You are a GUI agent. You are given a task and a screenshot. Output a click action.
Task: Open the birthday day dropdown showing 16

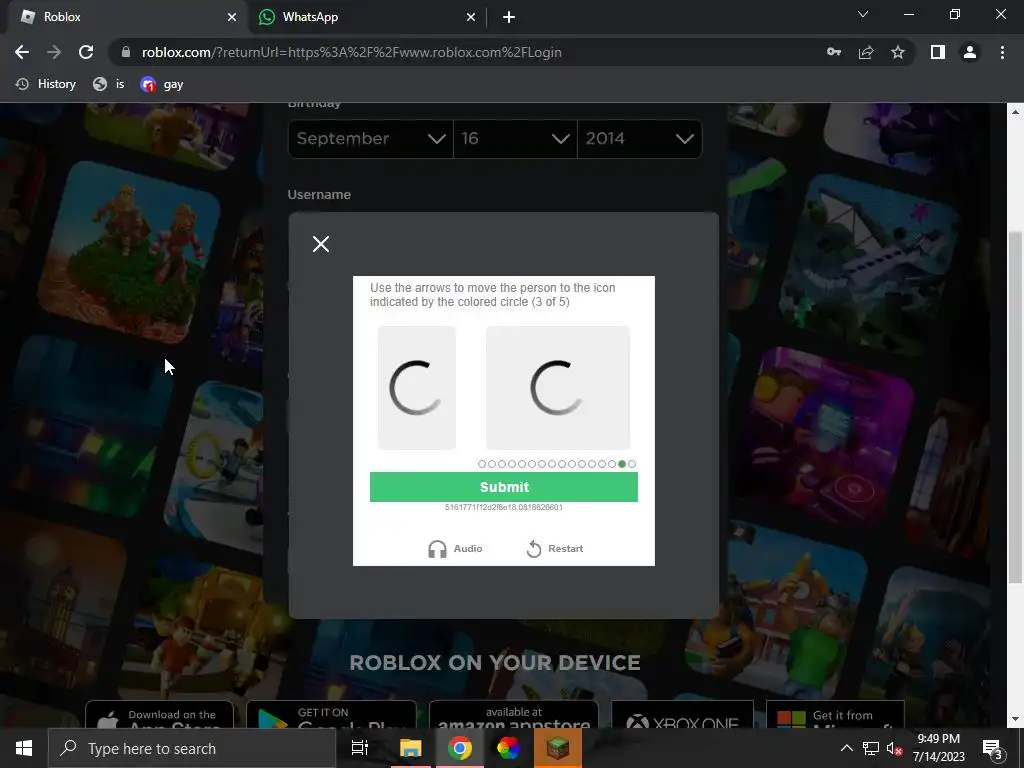point(515,138)
